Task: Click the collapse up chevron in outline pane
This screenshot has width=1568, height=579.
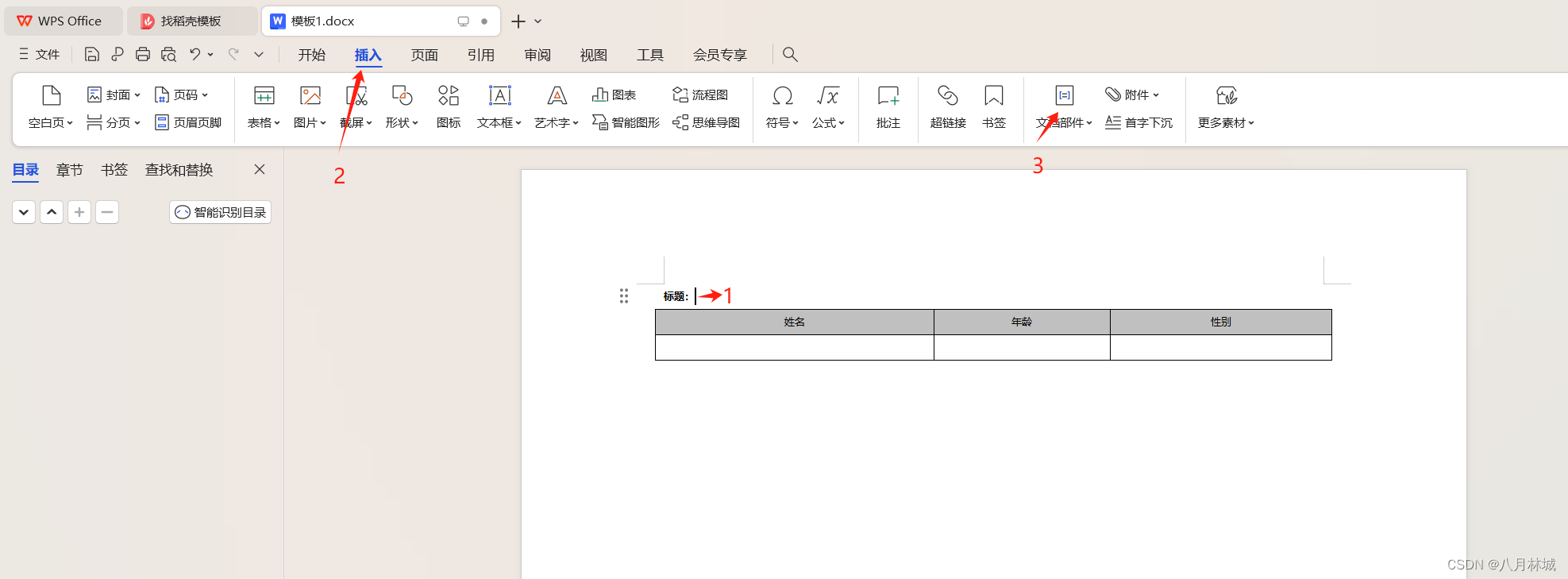Action: click(52, 212)
